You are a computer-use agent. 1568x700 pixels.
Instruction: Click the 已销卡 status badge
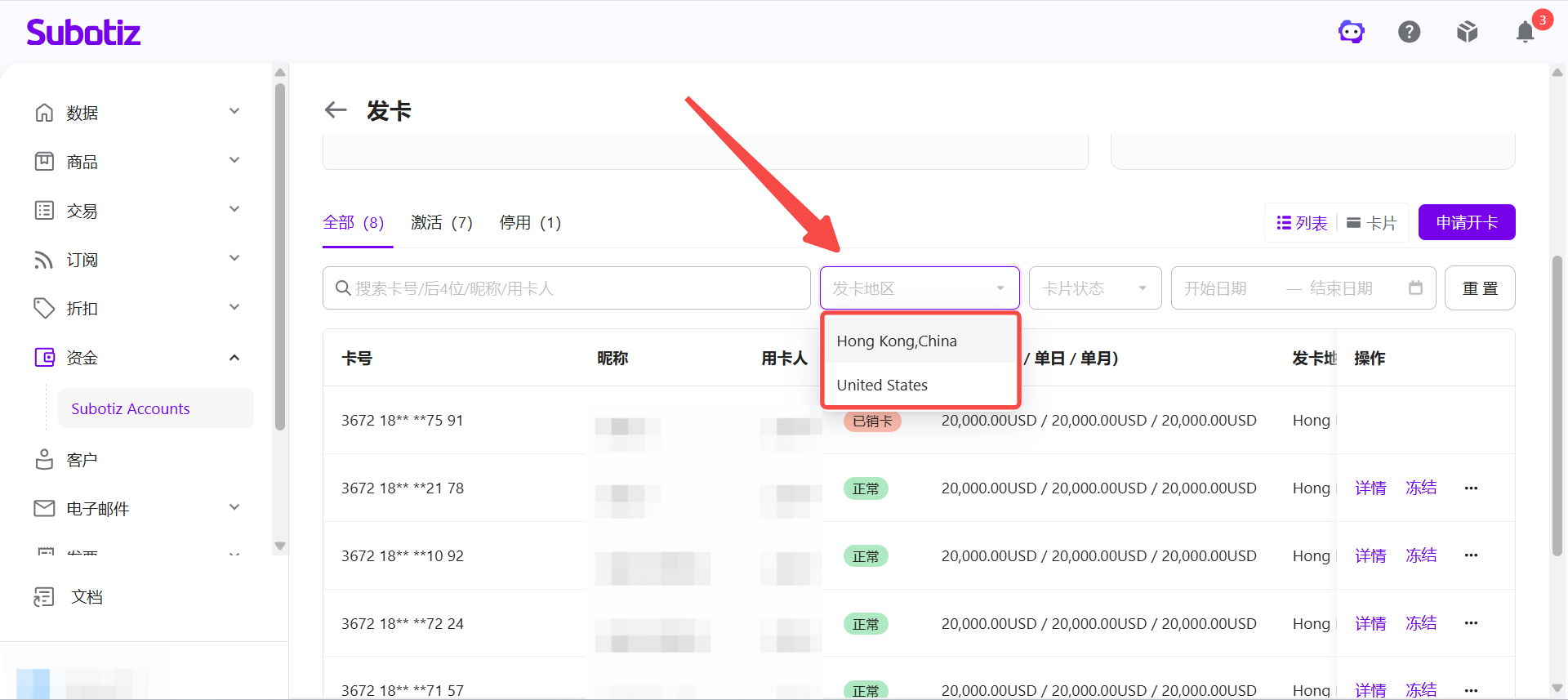(x=872, y=421)
